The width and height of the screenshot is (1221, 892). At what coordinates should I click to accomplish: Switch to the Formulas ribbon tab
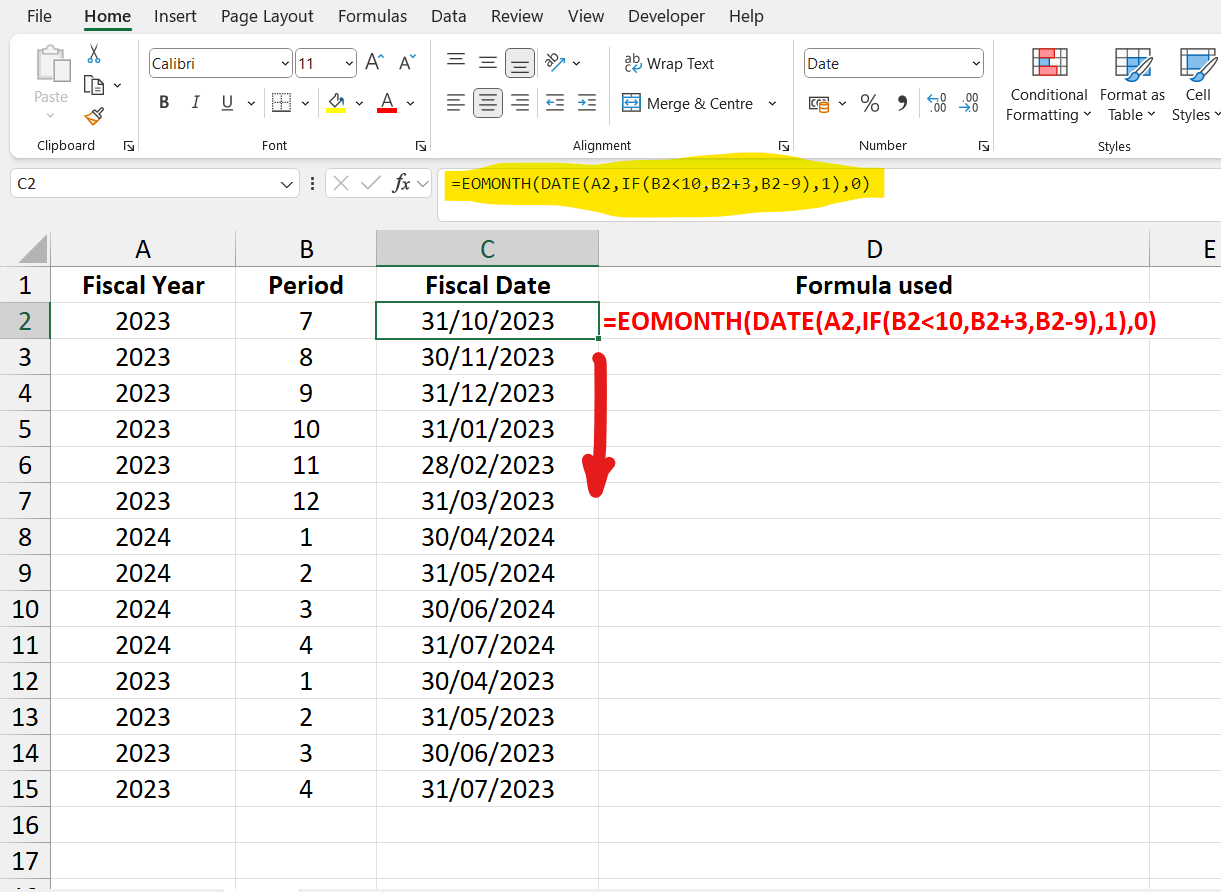click(371, 16)
